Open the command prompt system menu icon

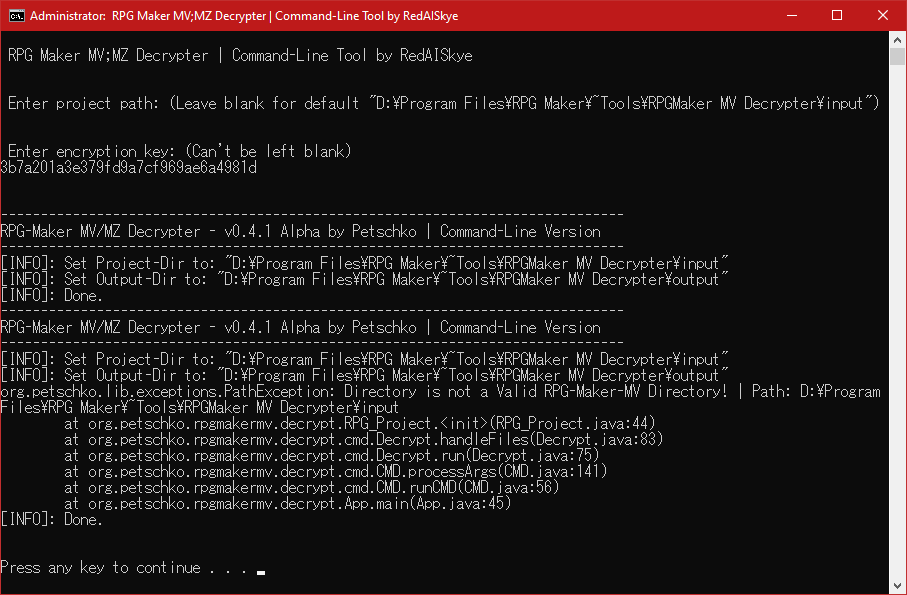point(17,16)
